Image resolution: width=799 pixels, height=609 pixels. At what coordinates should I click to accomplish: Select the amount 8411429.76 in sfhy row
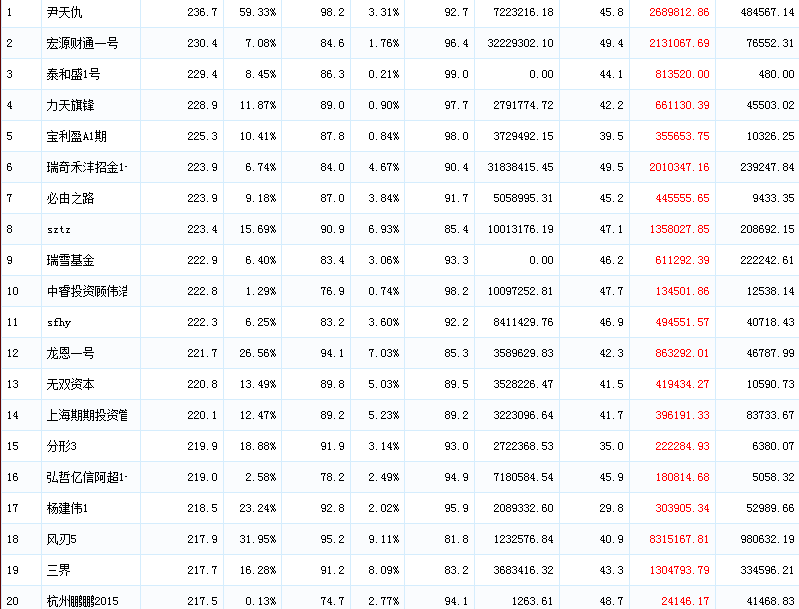point(523,323)
